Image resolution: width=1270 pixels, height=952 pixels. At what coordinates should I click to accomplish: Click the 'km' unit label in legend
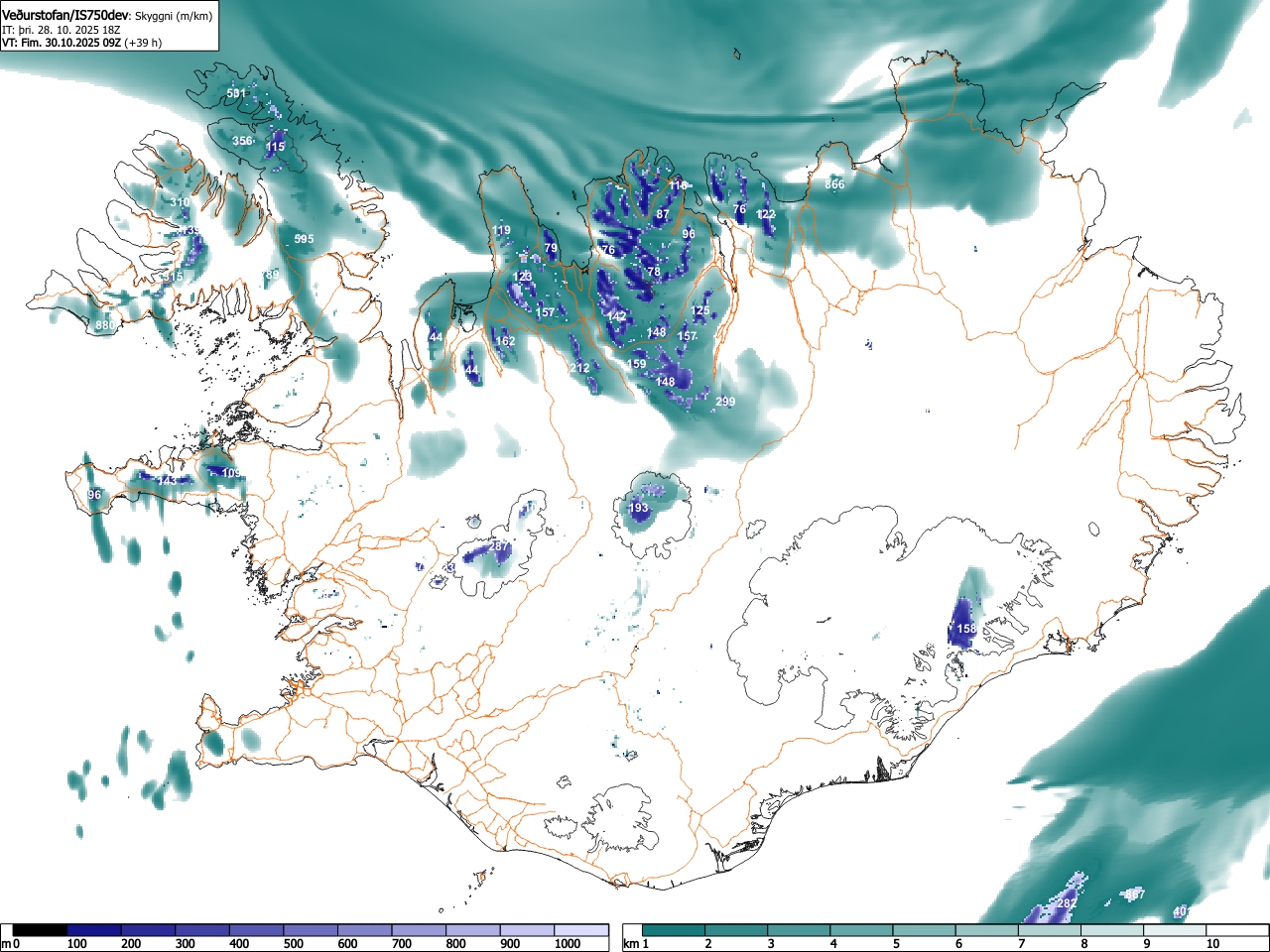tap(631, 944)
